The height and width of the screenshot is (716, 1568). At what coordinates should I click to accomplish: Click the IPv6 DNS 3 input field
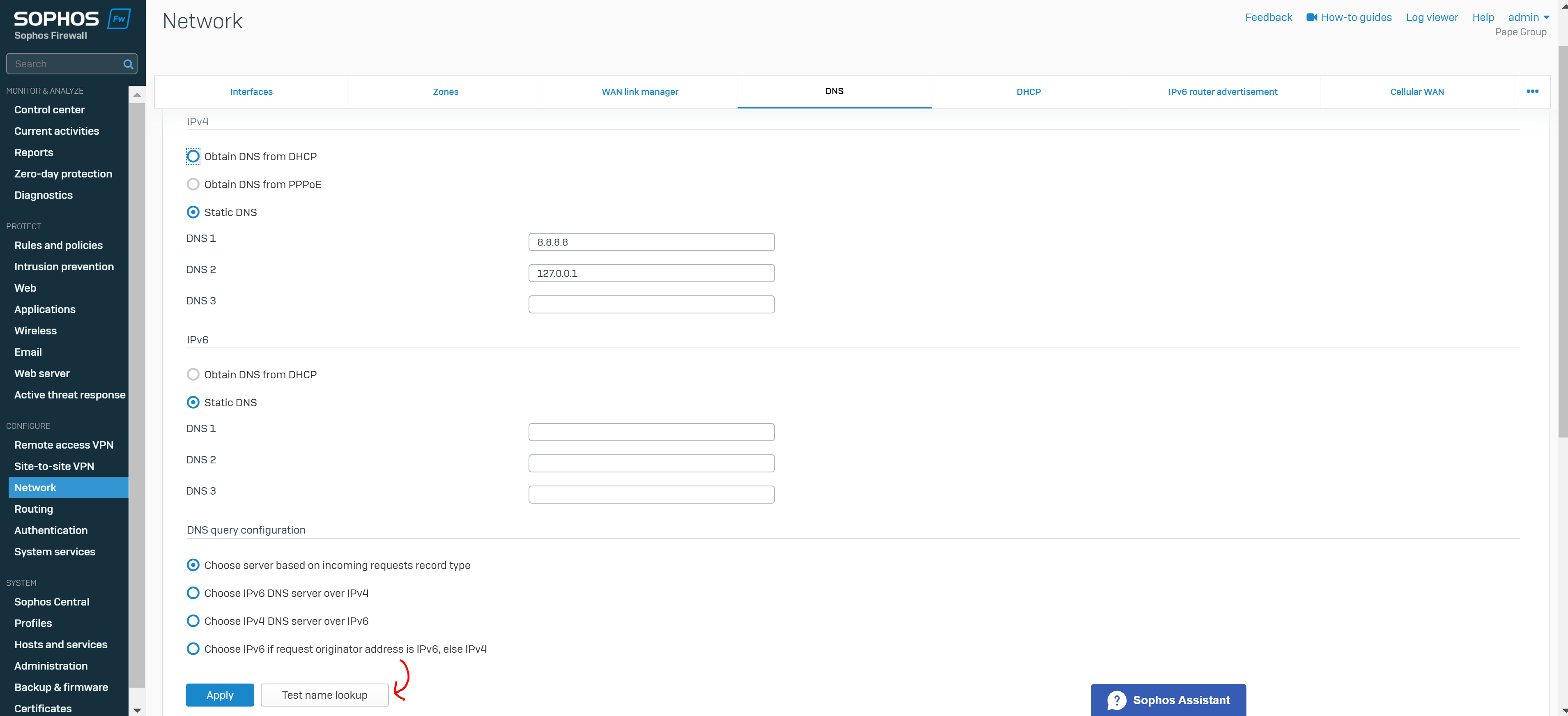tap(651, 495)
